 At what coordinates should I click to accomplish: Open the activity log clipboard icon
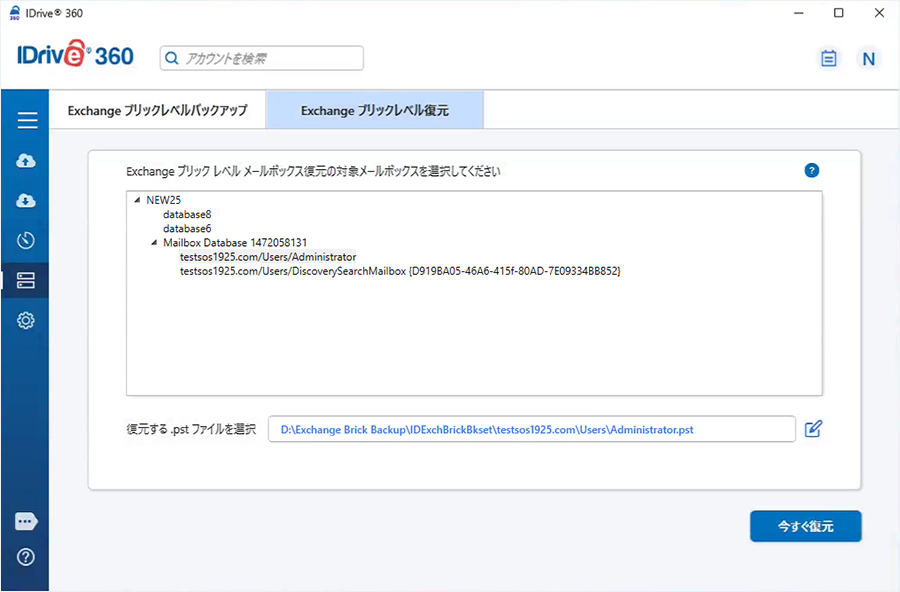point(828,59)
